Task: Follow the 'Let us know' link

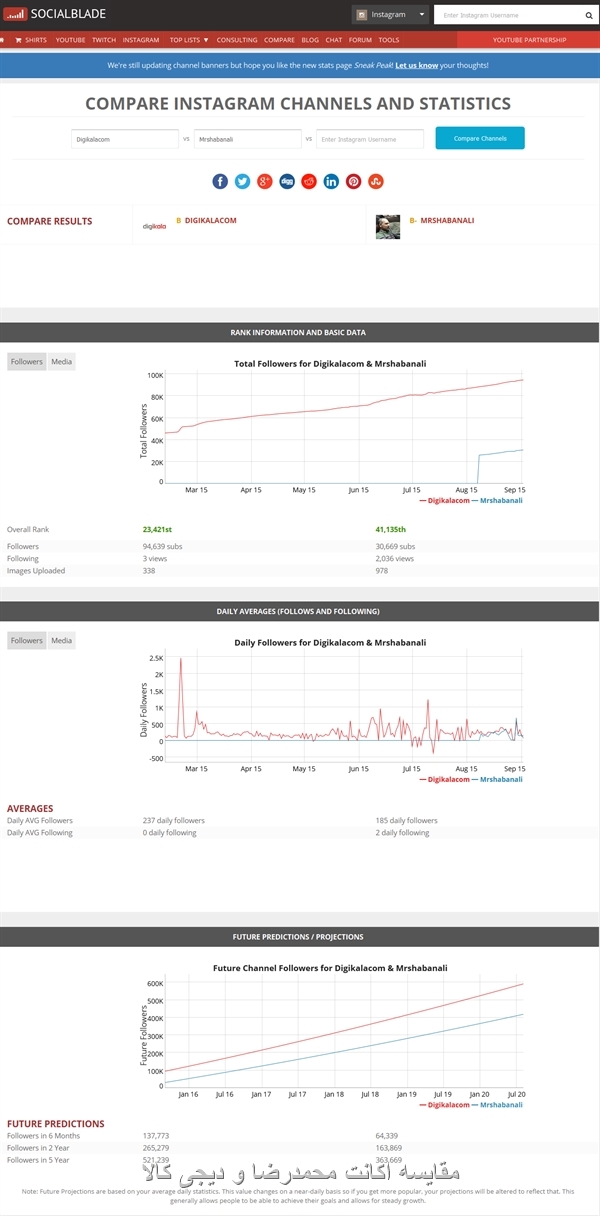Action: [x=416, y=65]
